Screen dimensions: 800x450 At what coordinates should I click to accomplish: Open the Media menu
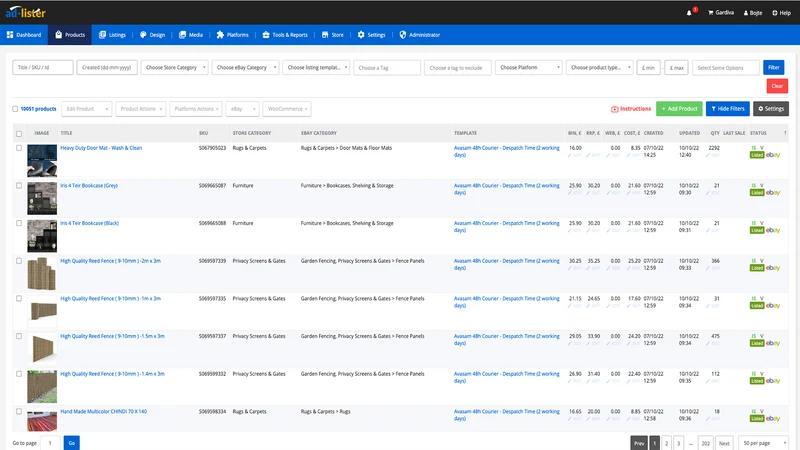(191, 35)
